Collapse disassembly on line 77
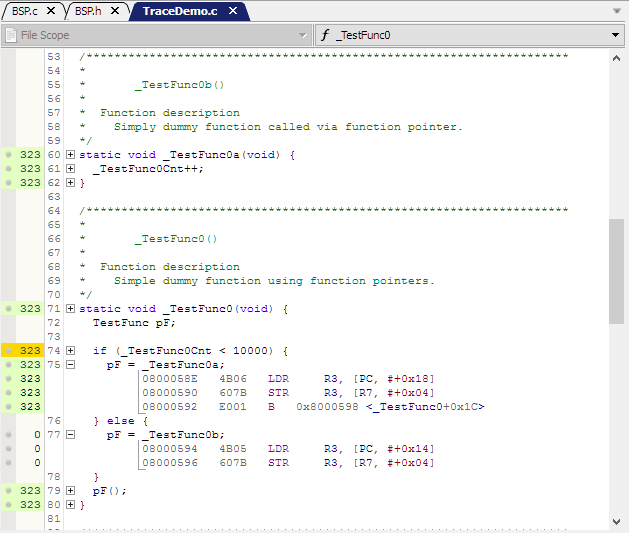This screenshot has width=629, height=533. click(70, 435)
